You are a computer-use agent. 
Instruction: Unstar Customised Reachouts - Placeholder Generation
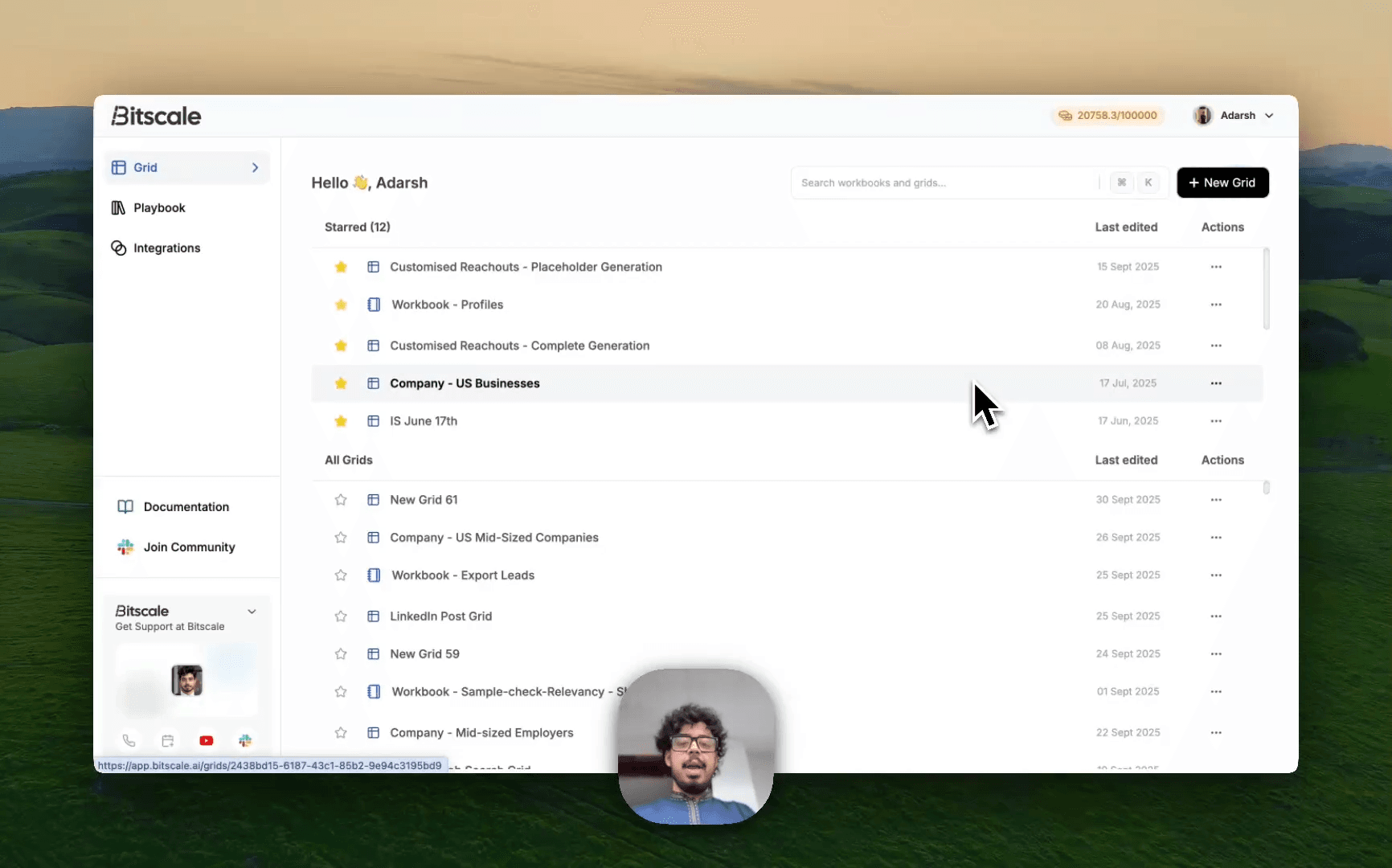pyautogui.click(x=341, y=267)
